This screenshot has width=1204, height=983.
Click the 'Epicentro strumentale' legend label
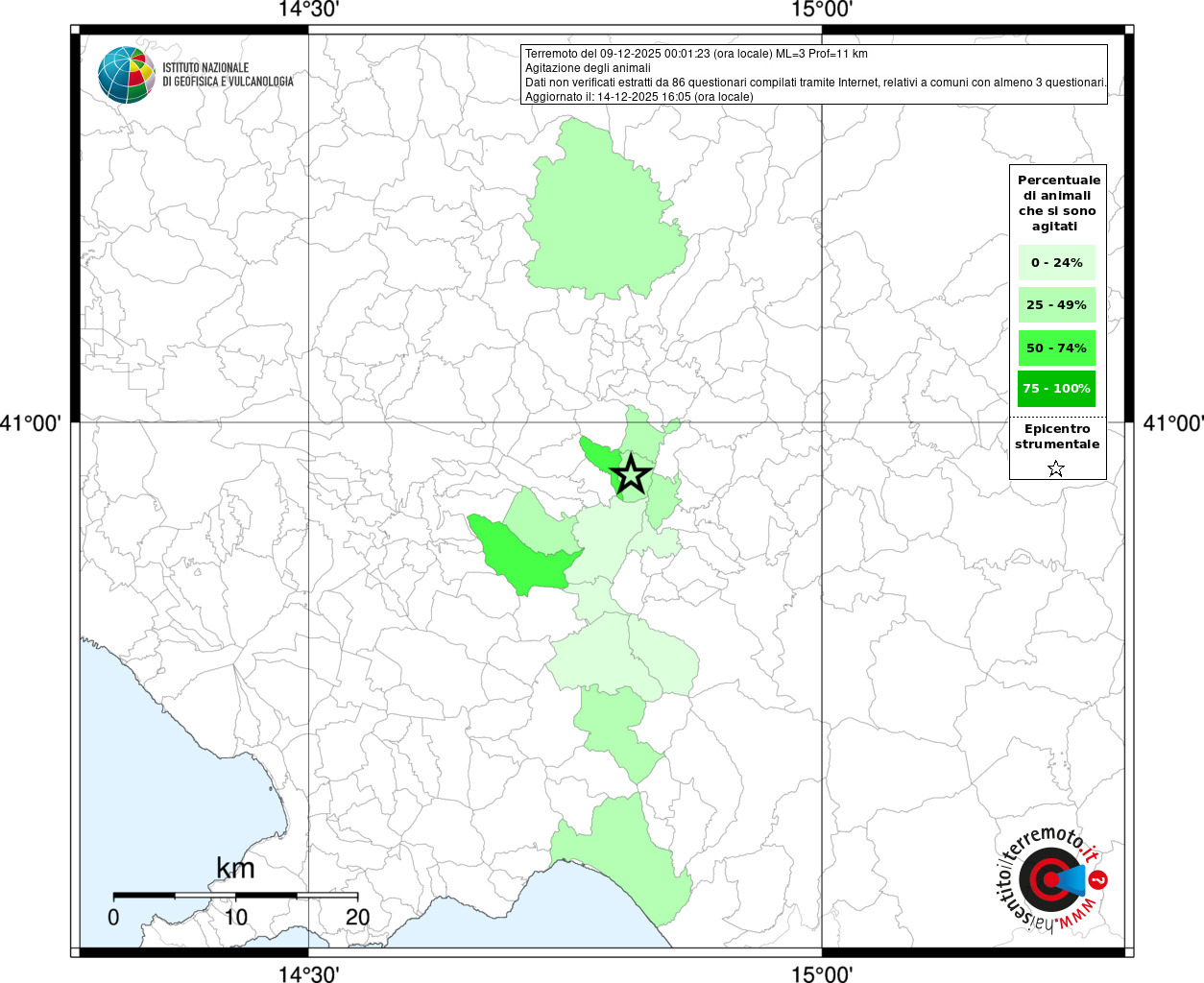click(x=1057, y=437)
